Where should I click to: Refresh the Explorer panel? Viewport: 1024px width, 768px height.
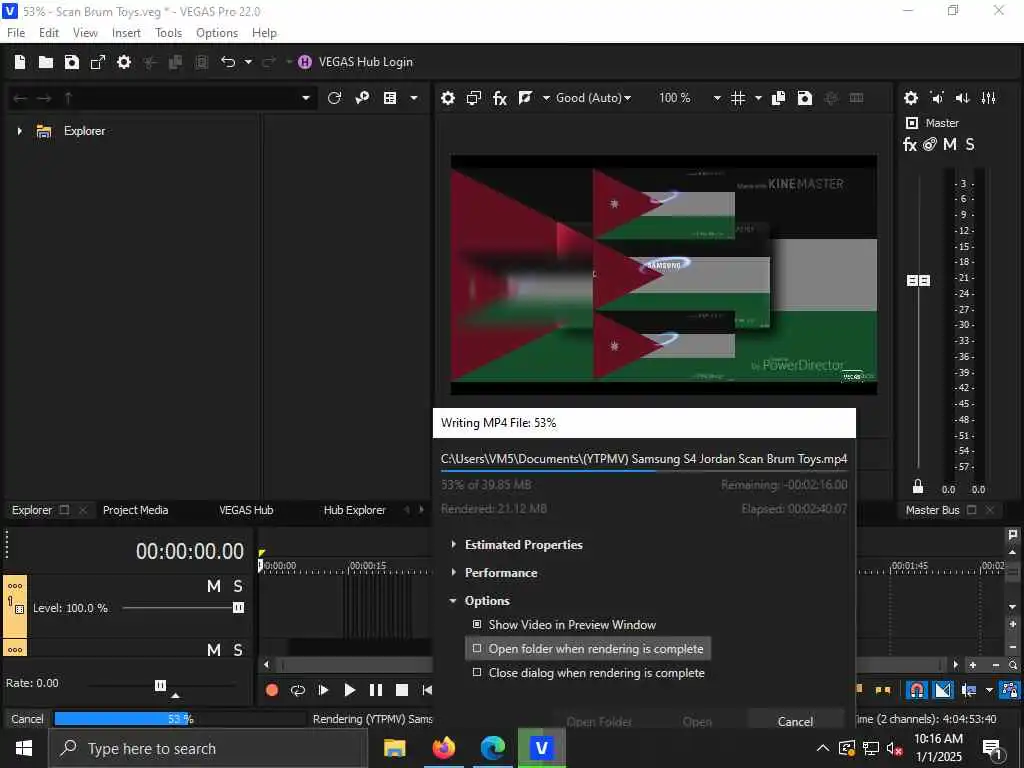click(x=334, y=98)
